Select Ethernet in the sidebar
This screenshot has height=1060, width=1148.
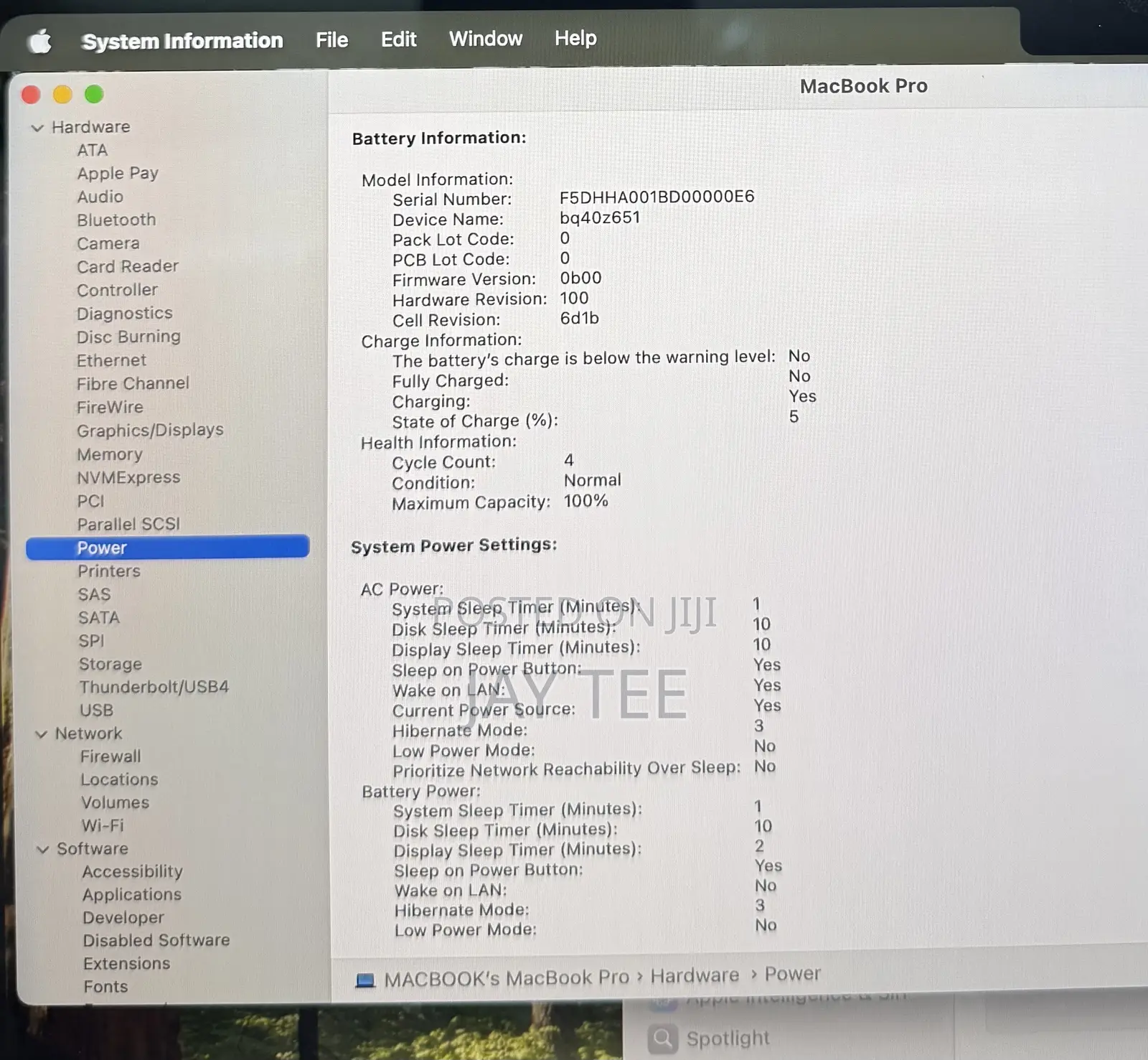tap(111, 360)
